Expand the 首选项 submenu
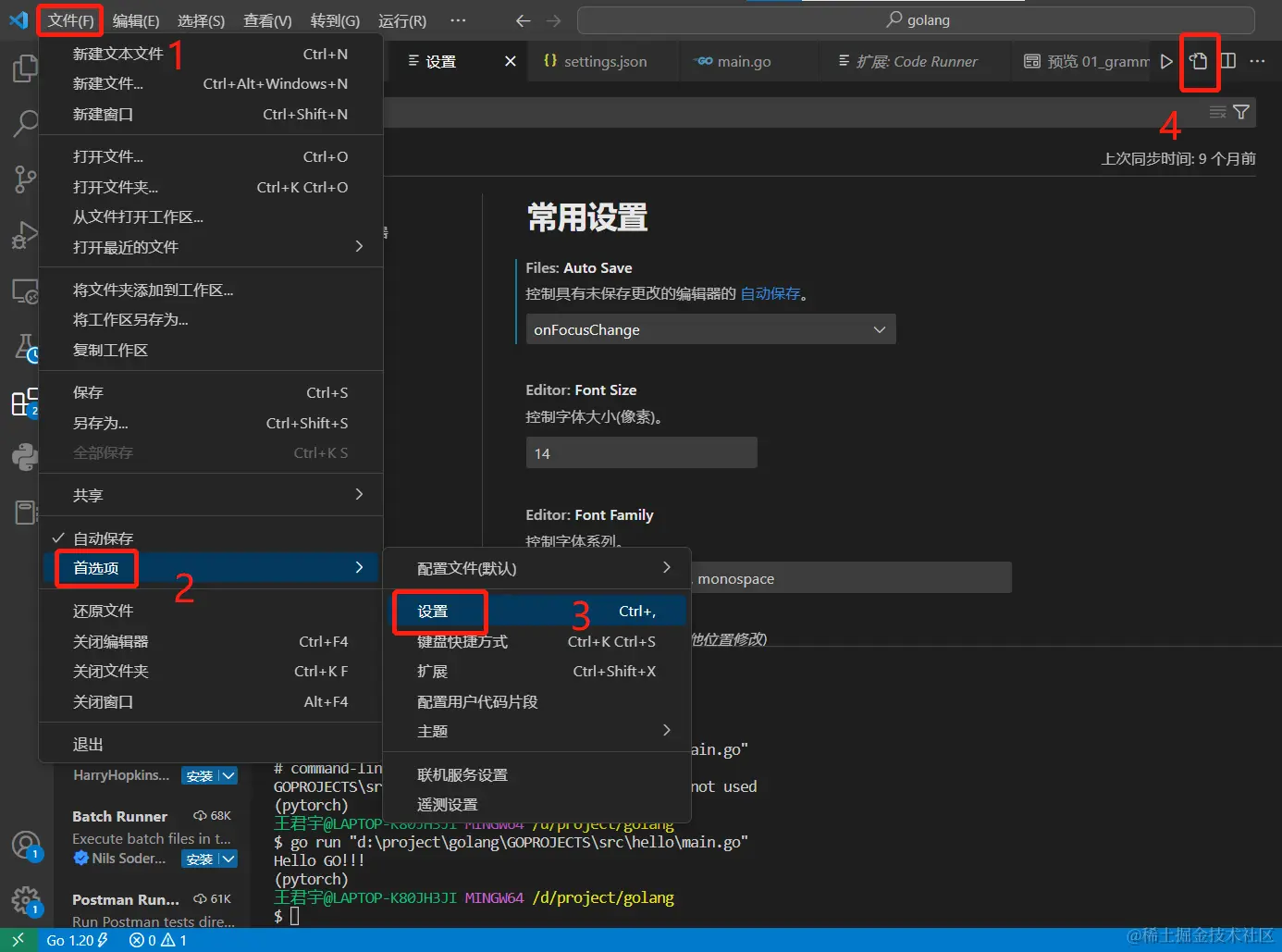The height and width of the screenshot is (952, 1282). click(x=211, y=568)
